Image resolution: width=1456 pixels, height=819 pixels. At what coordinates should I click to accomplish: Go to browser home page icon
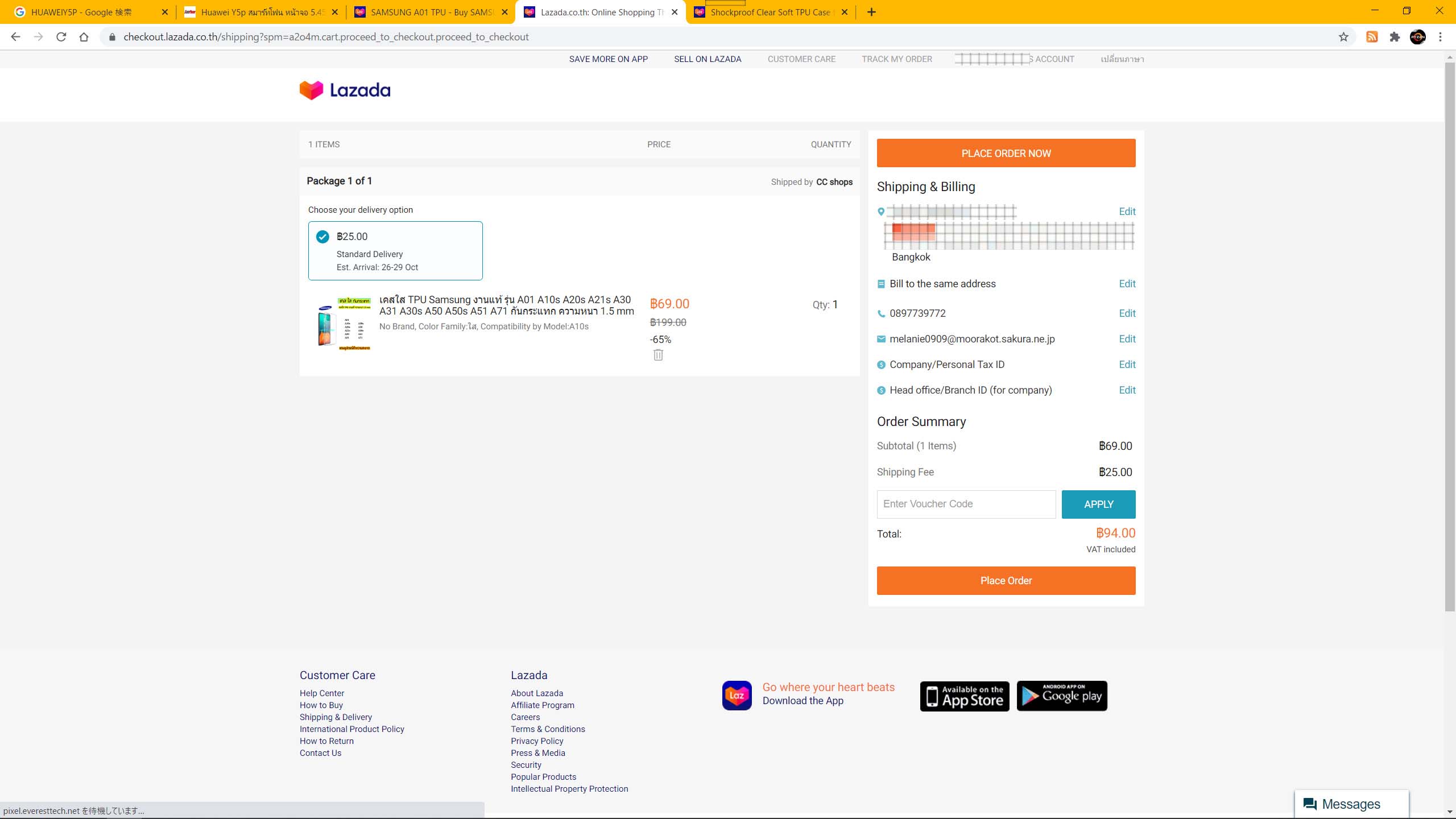click(x=84, y=37)
